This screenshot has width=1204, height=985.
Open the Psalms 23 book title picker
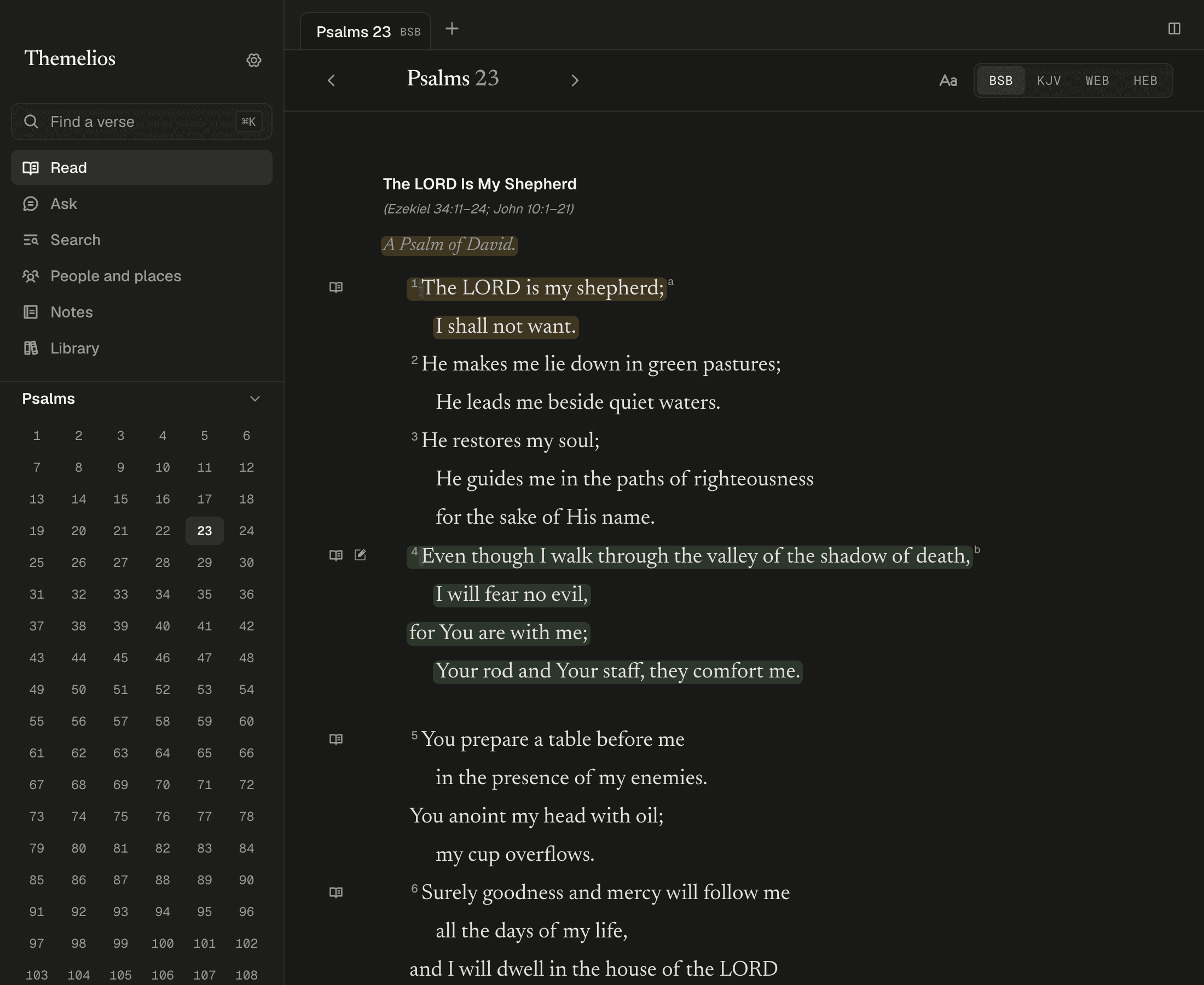pyautogui.click(x=453, y=78)
